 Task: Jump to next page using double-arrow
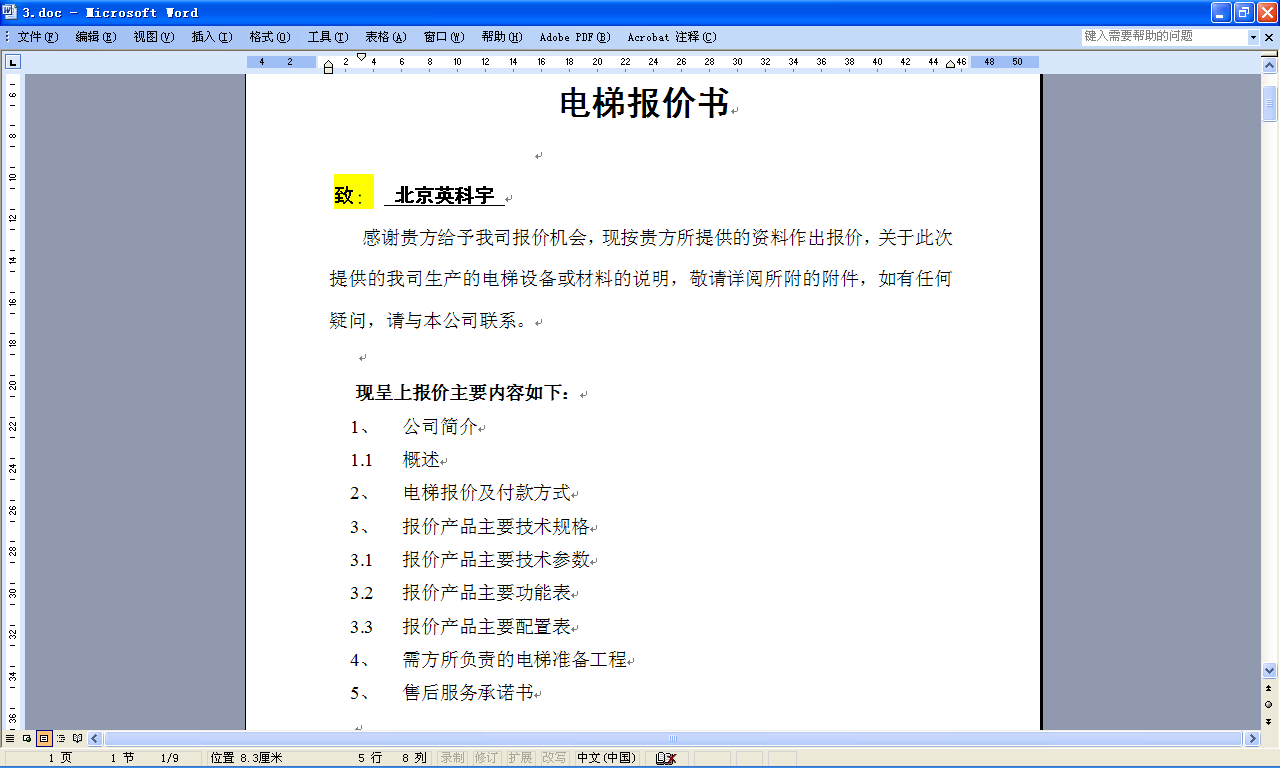click(1269, 720)
